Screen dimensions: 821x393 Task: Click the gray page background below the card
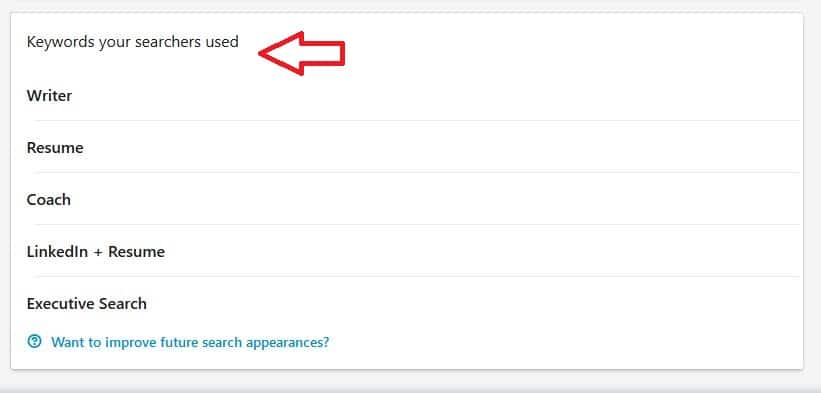(410, 382)
